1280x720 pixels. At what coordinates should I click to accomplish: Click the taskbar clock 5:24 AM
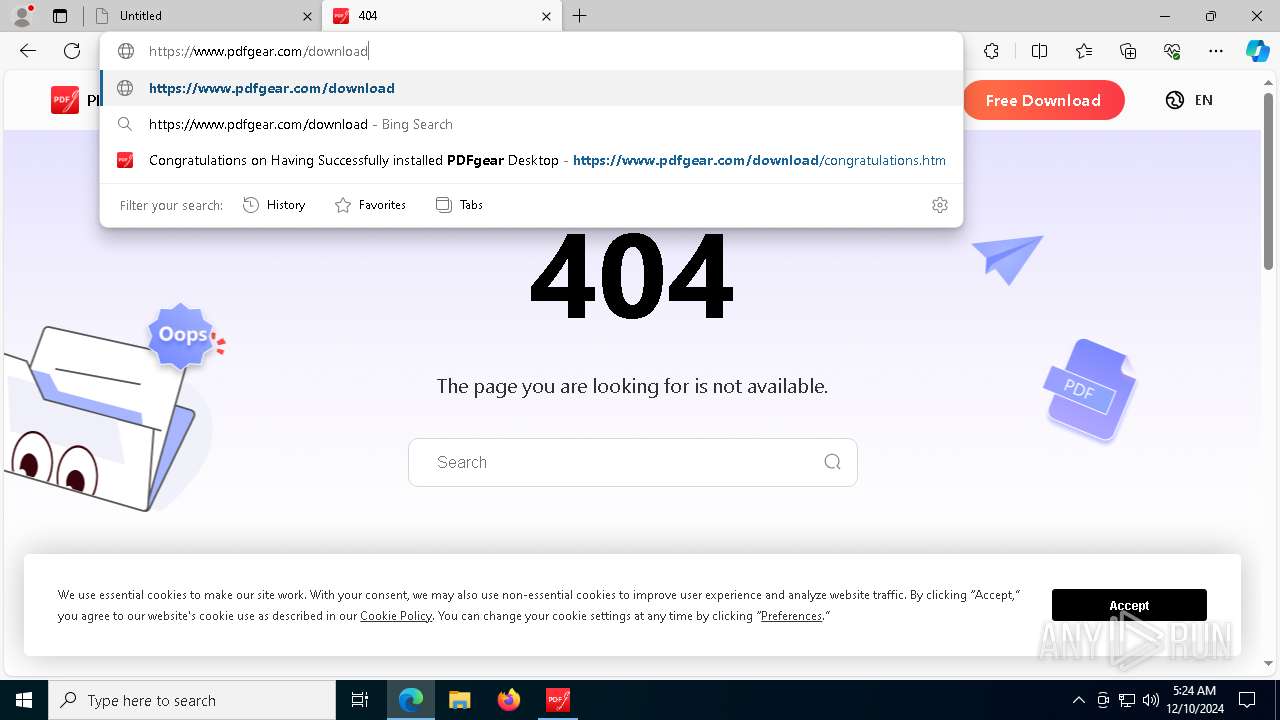[x=1195, y=700]
